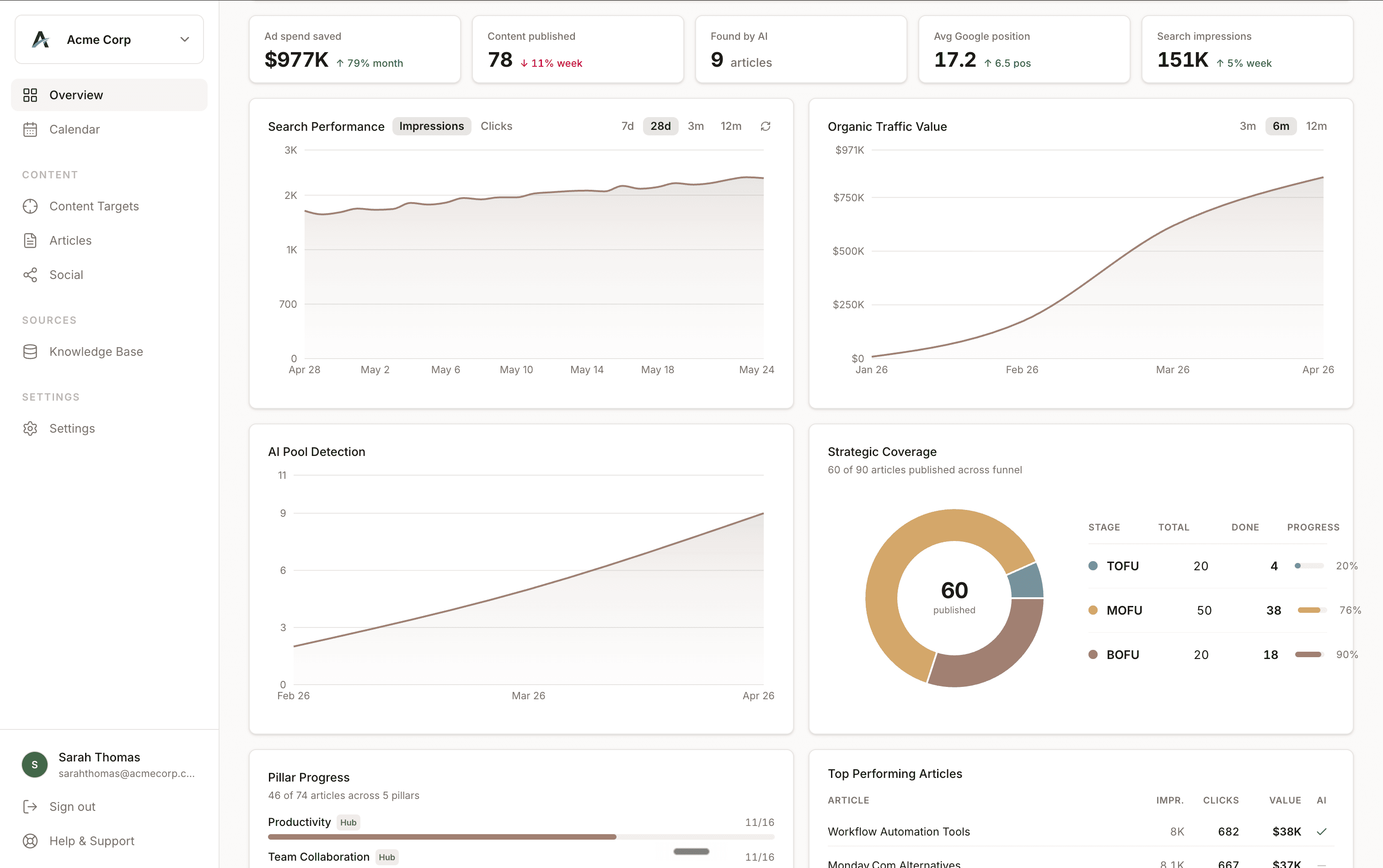The image size is (1383, 868).
Task: Click the BOFU 90% progress bar
Action: (x=1309, y=654)
